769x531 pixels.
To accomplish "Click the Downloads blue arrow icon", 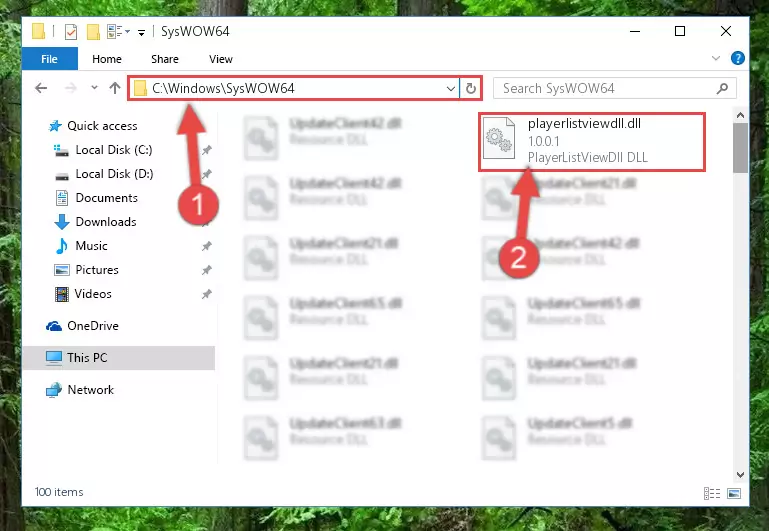I will pyautogui.click(x=62, y=222).
